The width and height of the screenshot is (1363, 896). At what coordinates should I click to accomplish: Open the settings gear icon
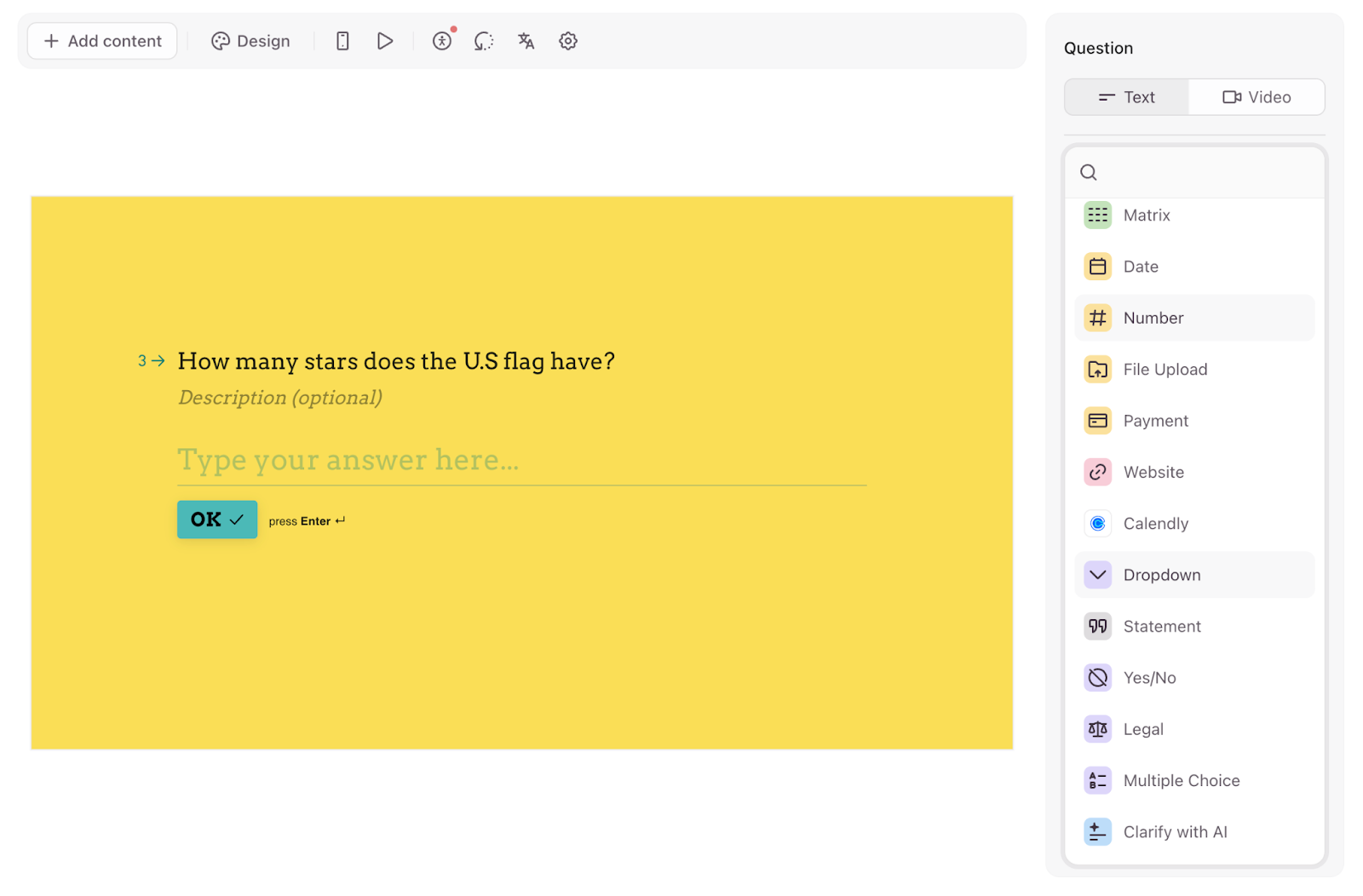568,41
